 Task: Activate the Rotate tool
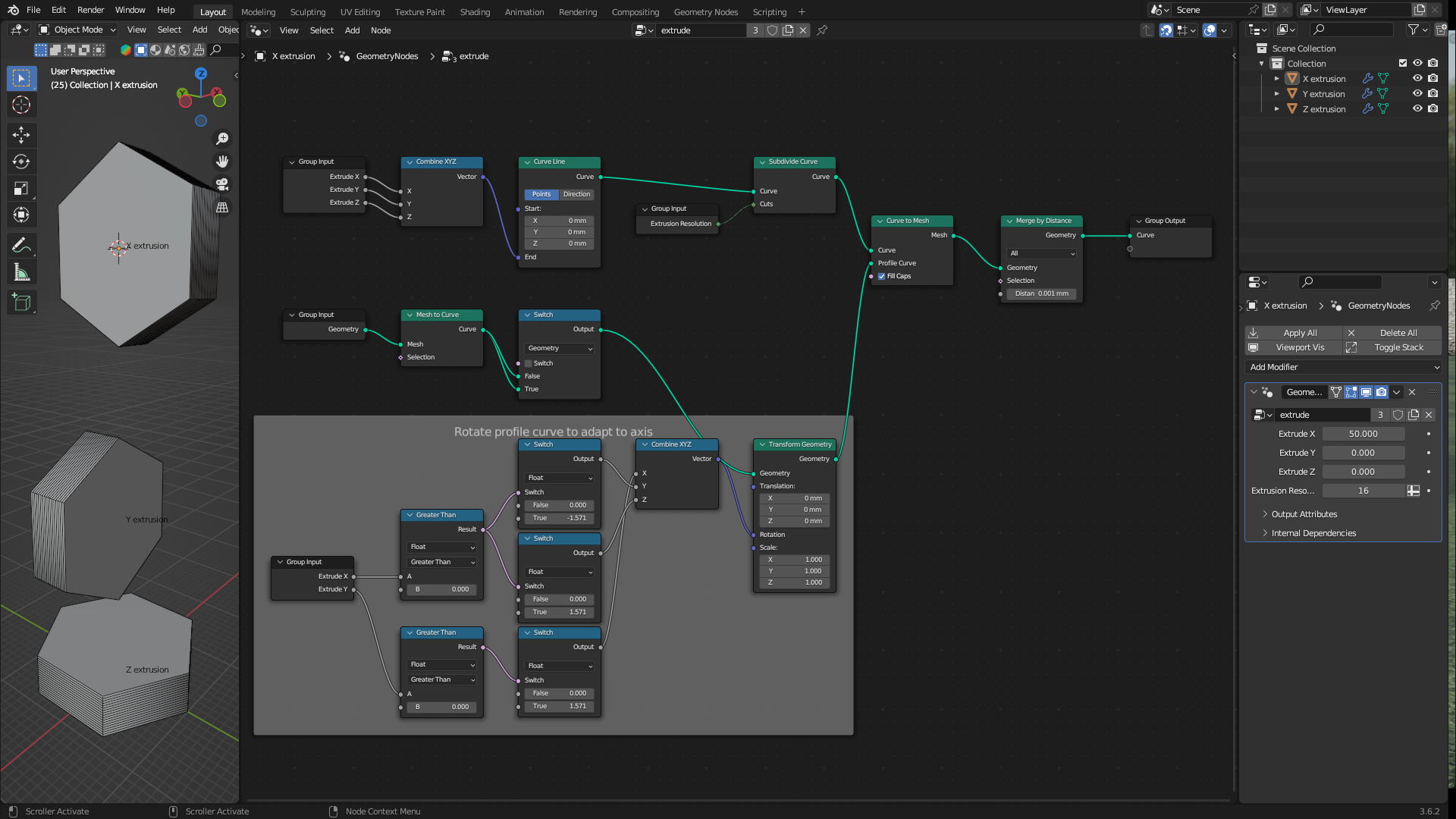(x=21, y=162)
